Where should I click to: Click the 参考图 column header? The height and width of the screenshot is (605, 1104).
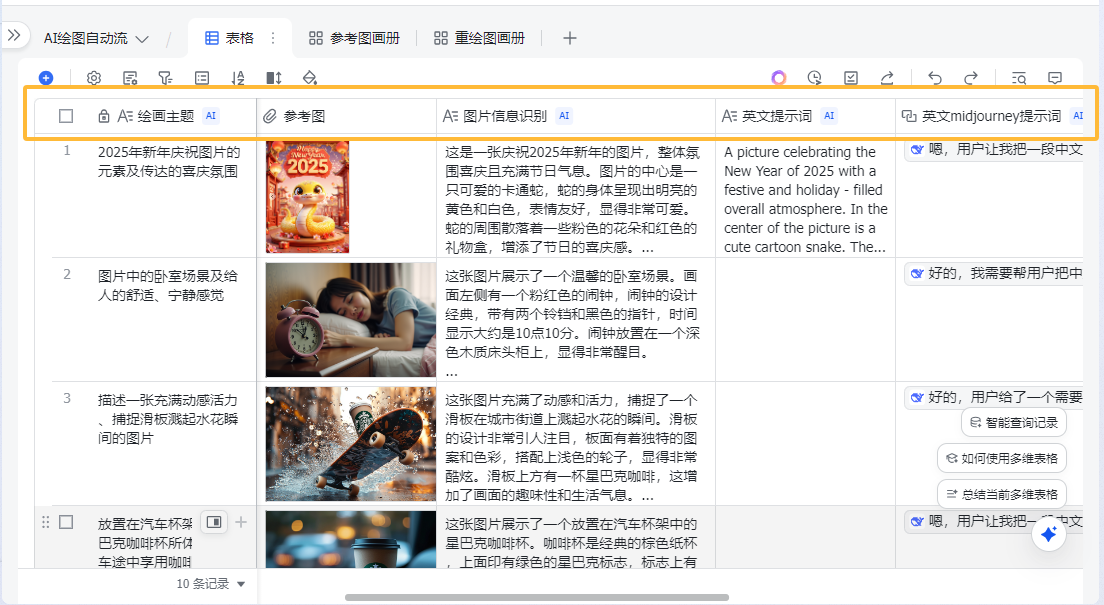point(346,116)
